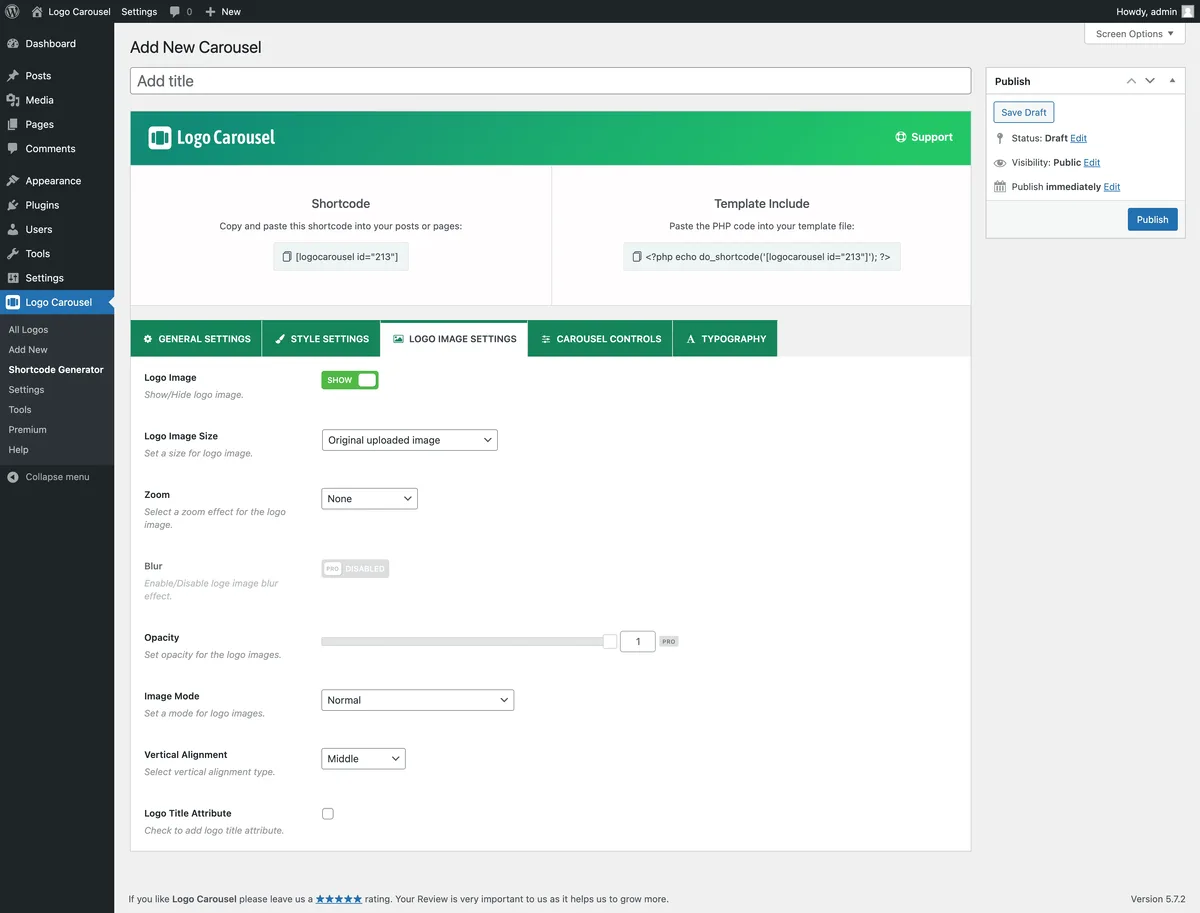Viewport: 1200px width, 913px height.
Task: Open the Image Mode dropdown
Action: tap(418, 700)
